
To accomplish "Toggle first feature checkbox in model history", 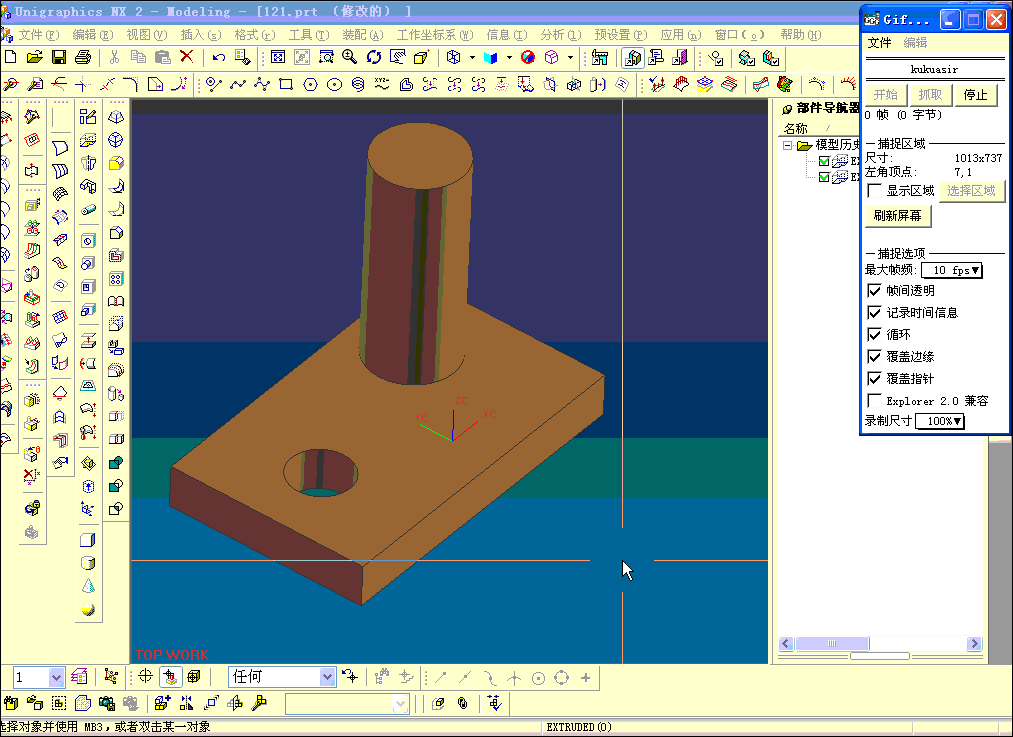I will [824, 161].
